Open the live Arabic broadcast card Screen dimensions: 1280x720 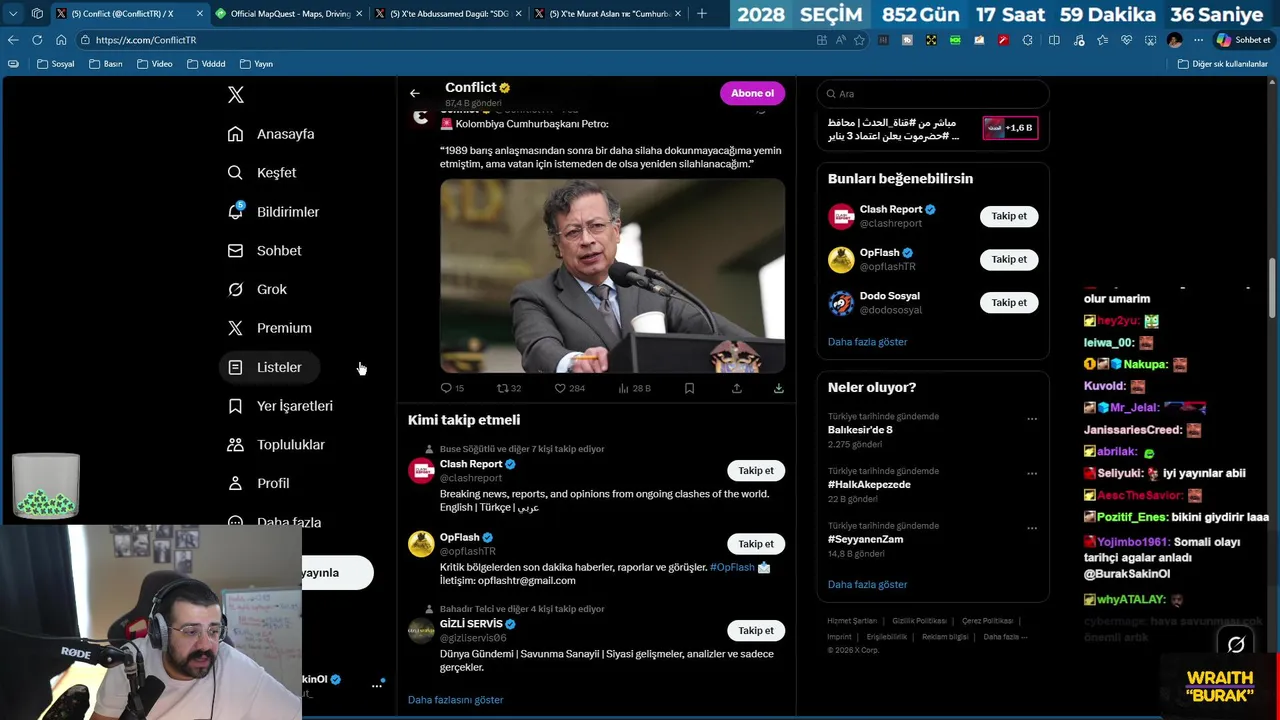click(933, 129)
